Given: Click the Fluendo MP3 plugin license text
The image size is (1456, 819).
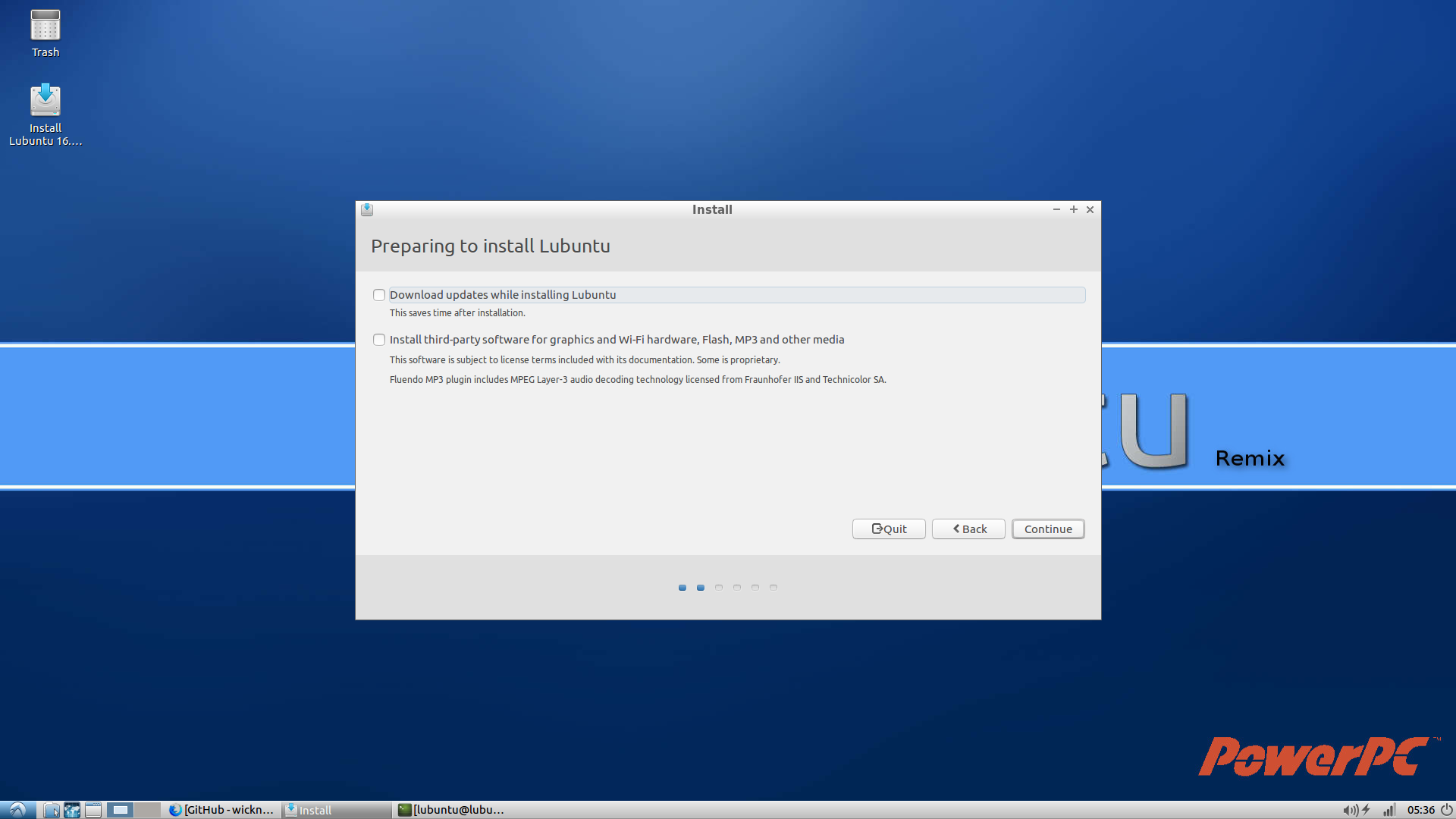Looking at the screenshot, I should click(638, 380).
